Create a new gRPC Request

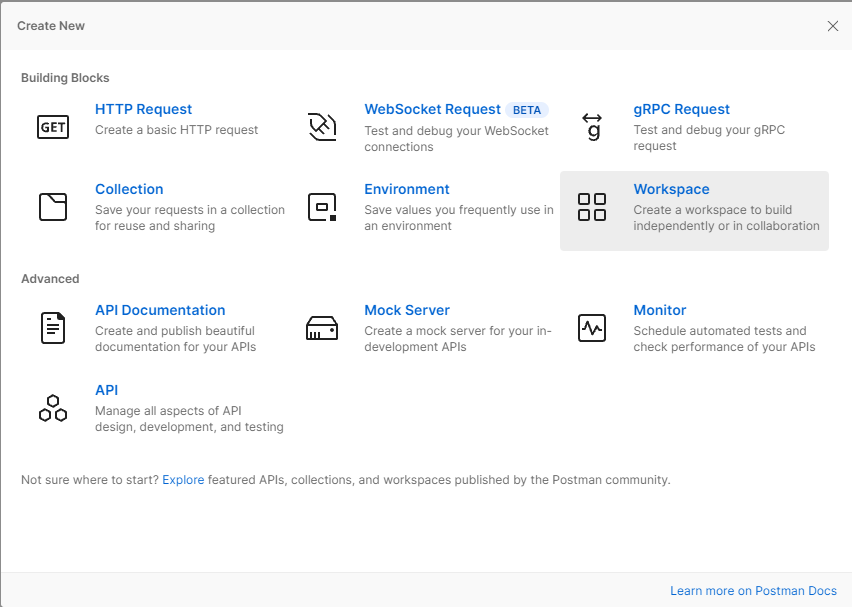coord(682,109)
